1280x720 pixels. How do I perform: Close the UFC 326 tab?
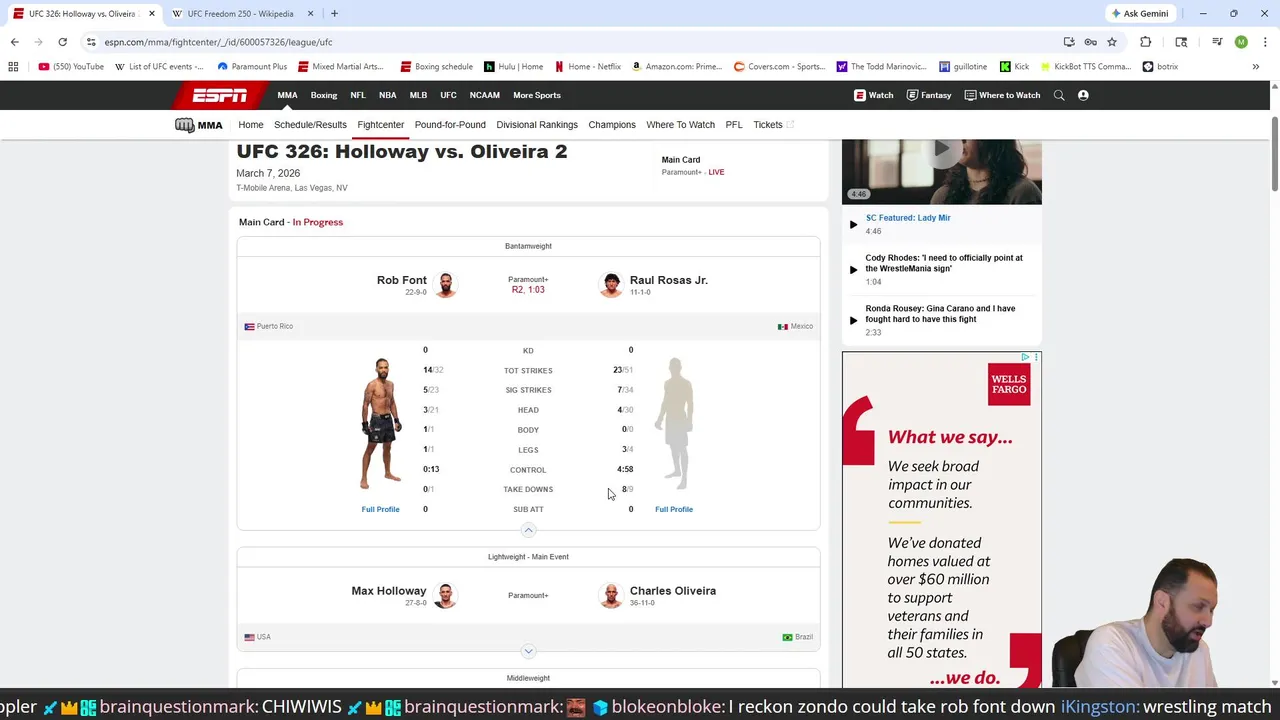coord(151,14)
